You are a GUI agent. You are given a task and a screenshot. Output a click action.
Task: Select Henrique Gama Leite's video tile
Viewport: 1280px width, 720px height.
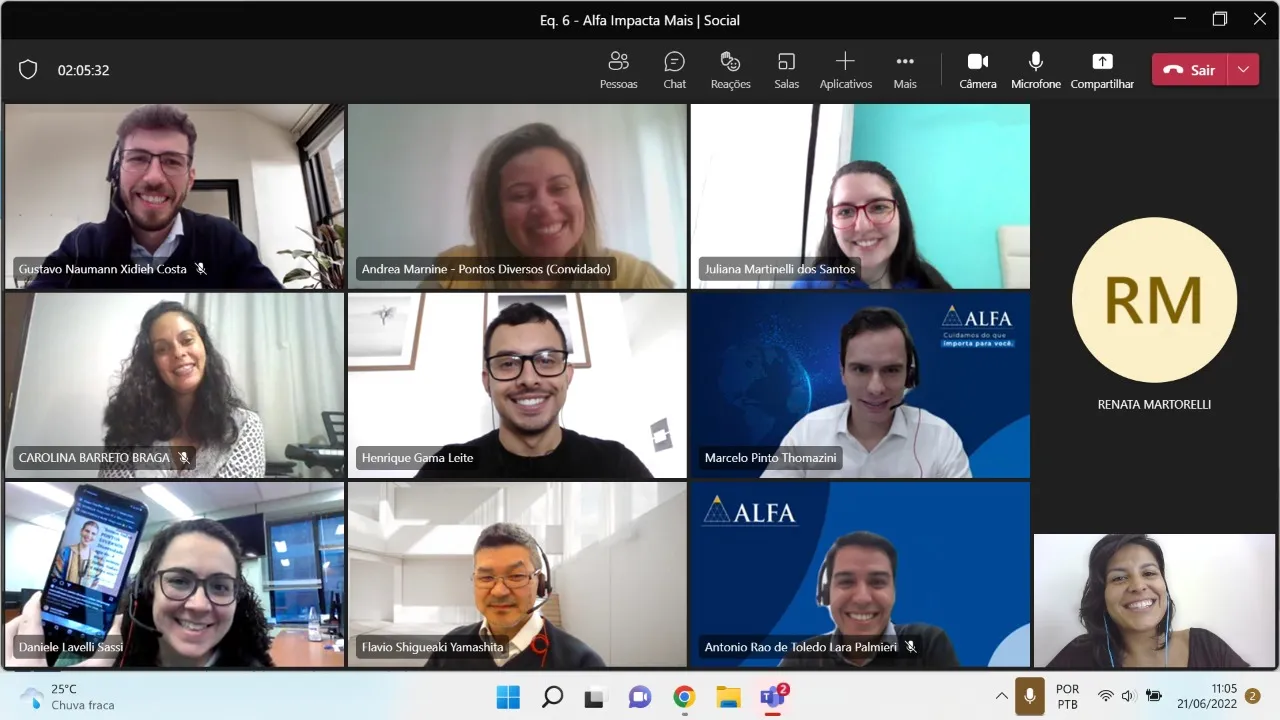click(517, 385)
